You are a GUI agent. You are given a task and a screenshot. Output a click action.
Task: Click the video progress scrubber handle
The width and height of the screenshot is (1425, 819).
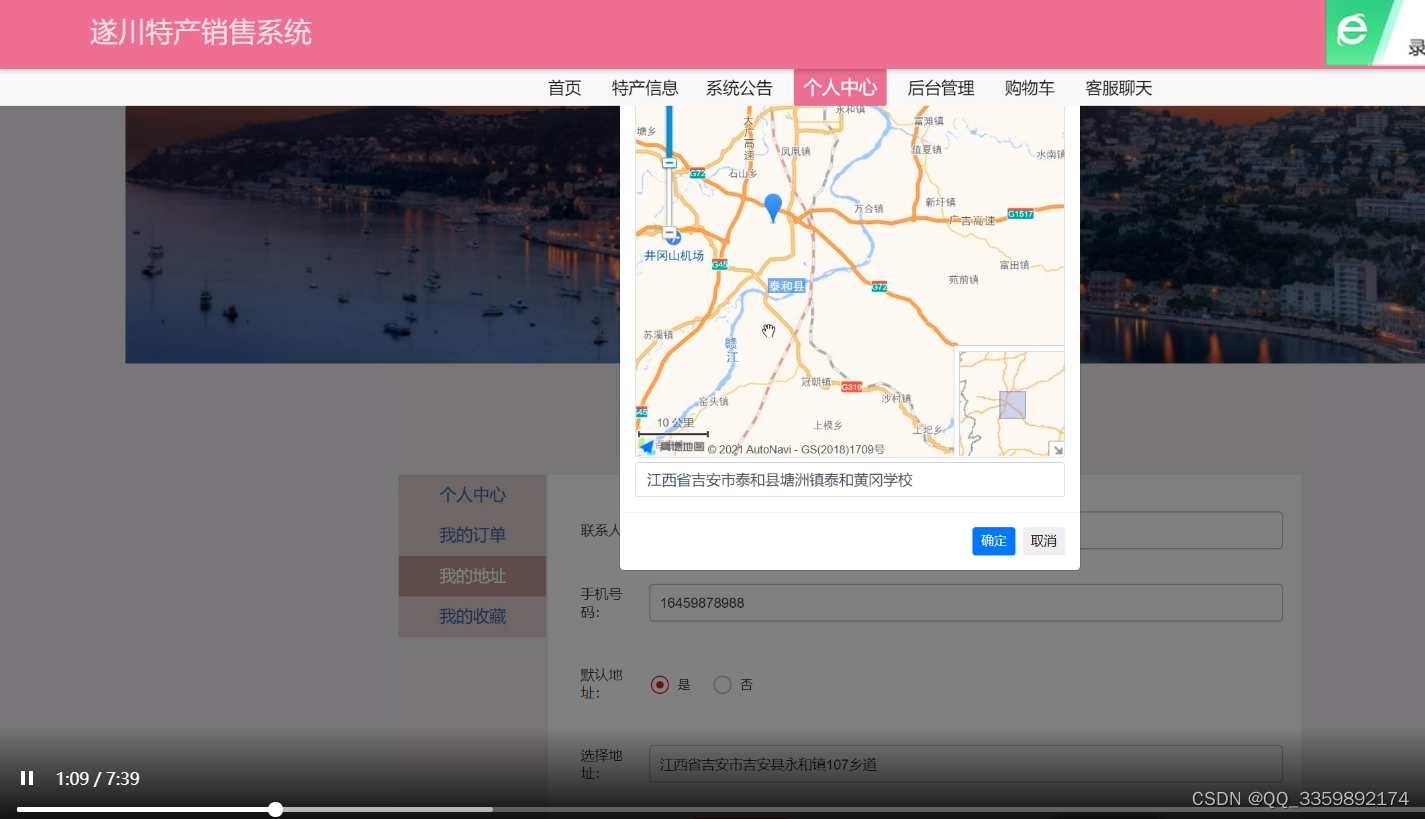click(275, 809)
